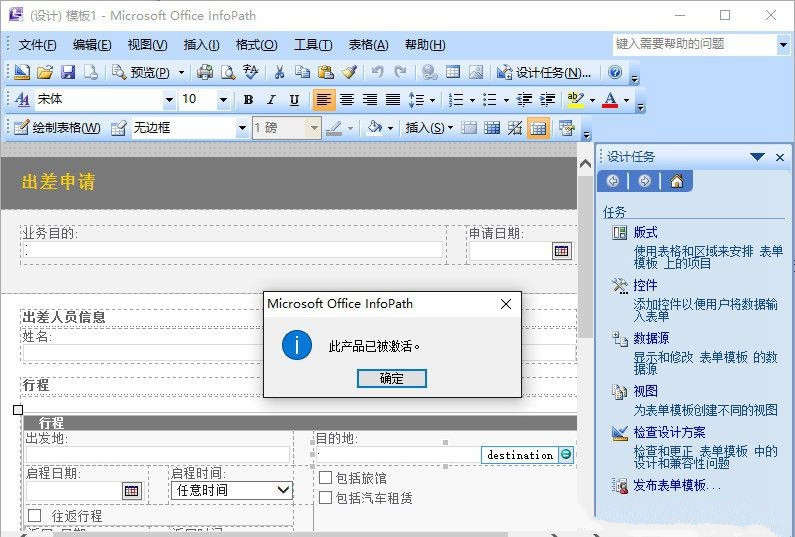
Task: Open the font name 宋体 dropdown
Action: (169, 100)
